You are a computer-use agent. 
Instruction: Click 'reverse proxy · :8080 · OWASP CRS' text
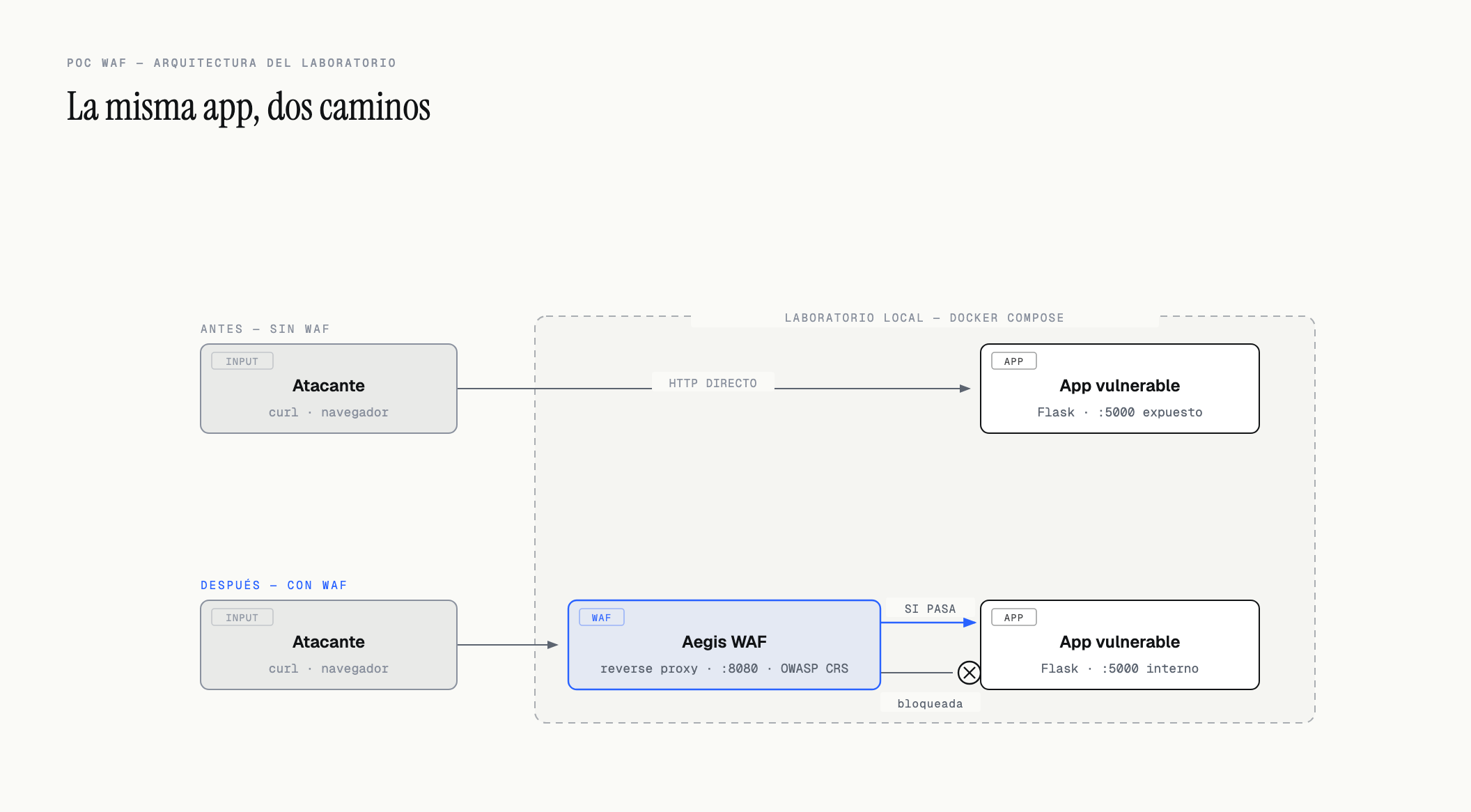(x=724, y=669)
